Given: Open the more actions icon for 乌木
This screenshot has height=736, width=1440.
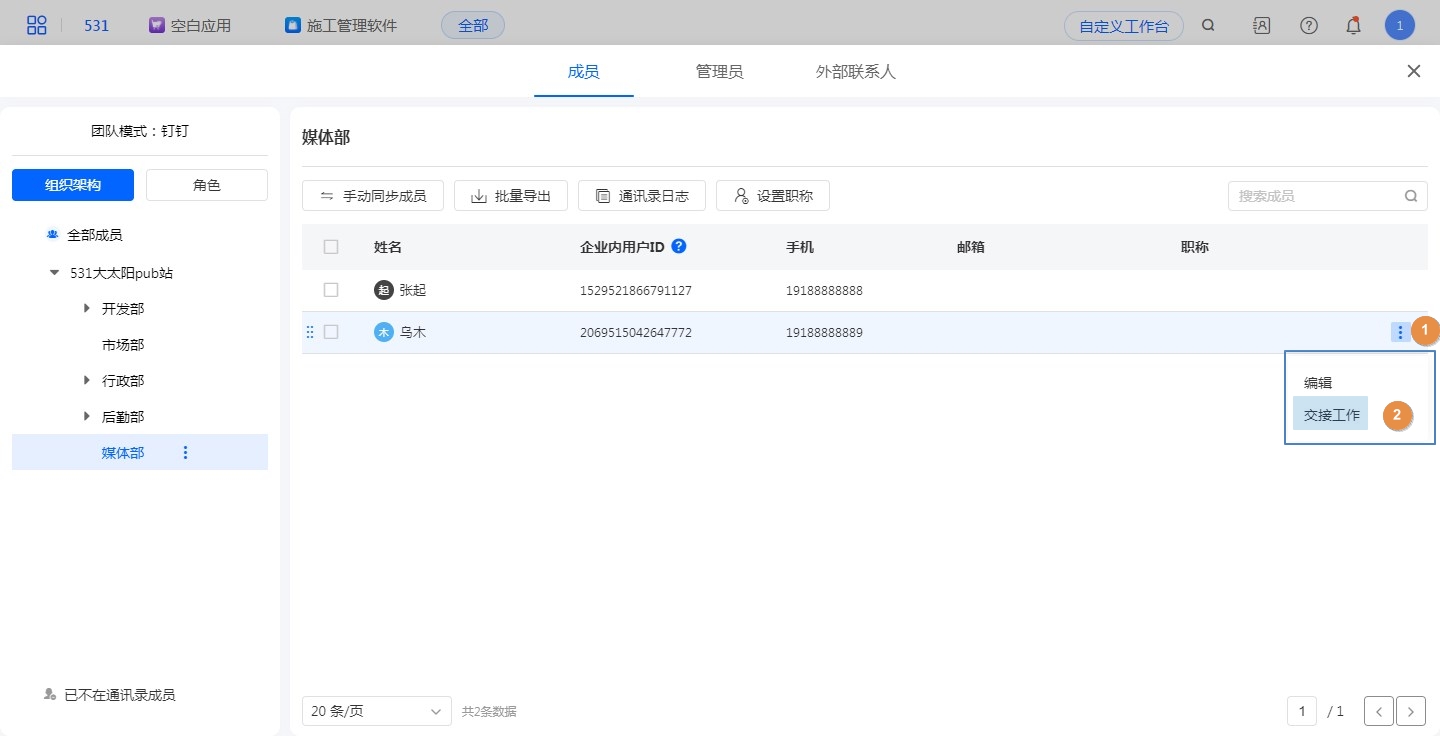Looking at the screenshot, I should (x=1400, y=332).
